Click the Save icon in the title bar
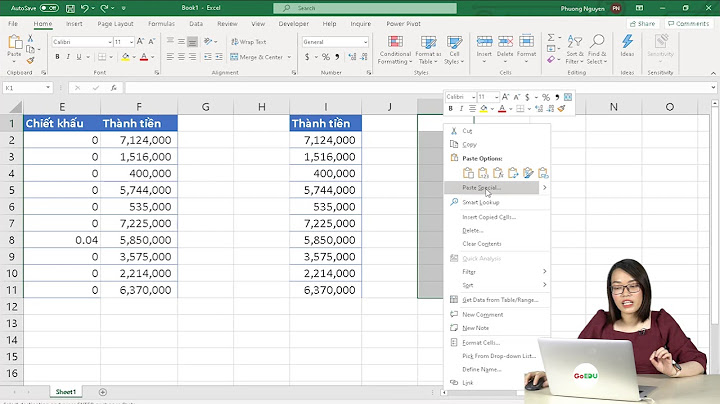Screen dimensions: 720x404 70,8
